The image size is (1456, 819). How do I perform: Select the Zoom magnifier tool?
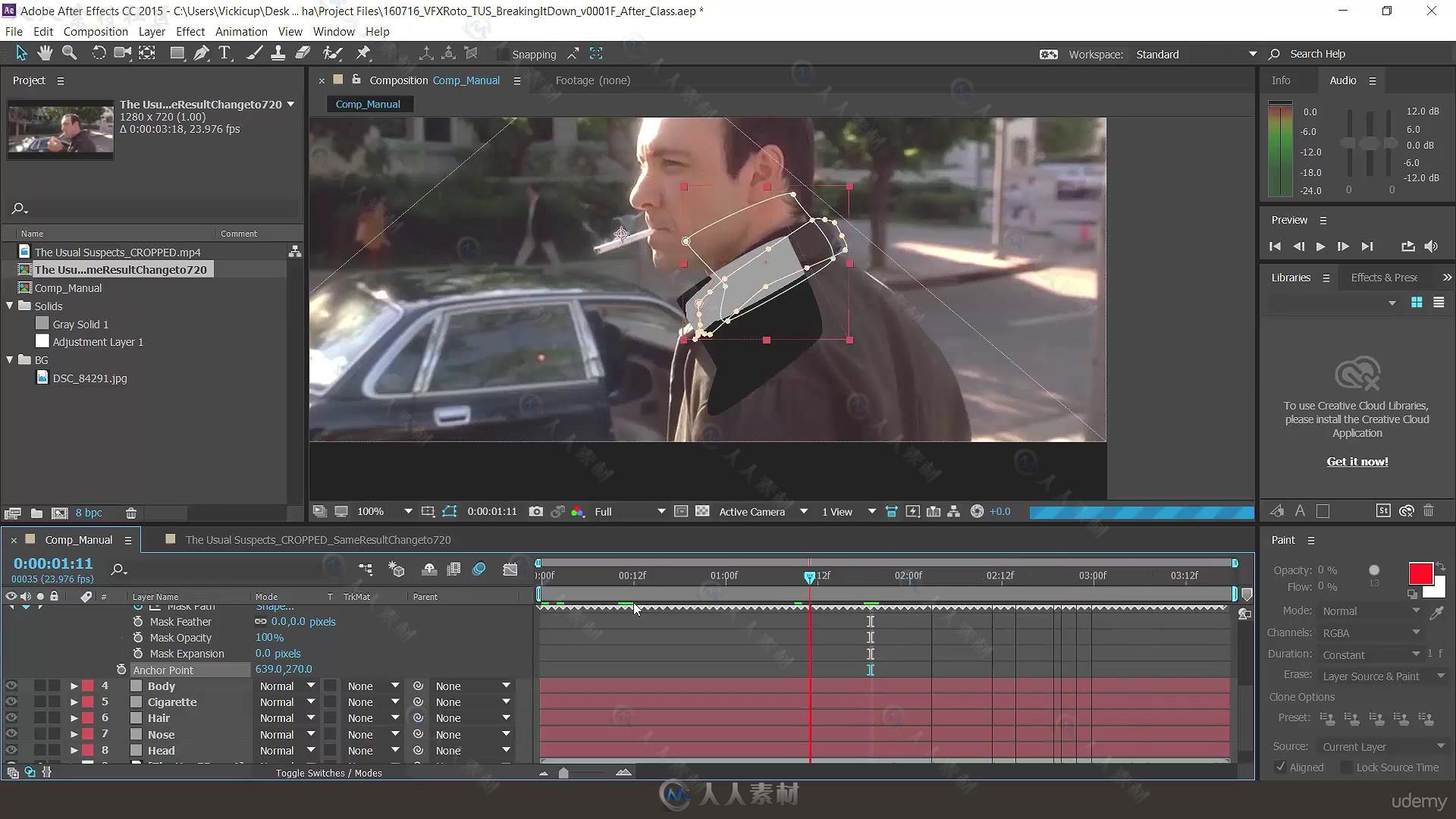coord(70,53)
